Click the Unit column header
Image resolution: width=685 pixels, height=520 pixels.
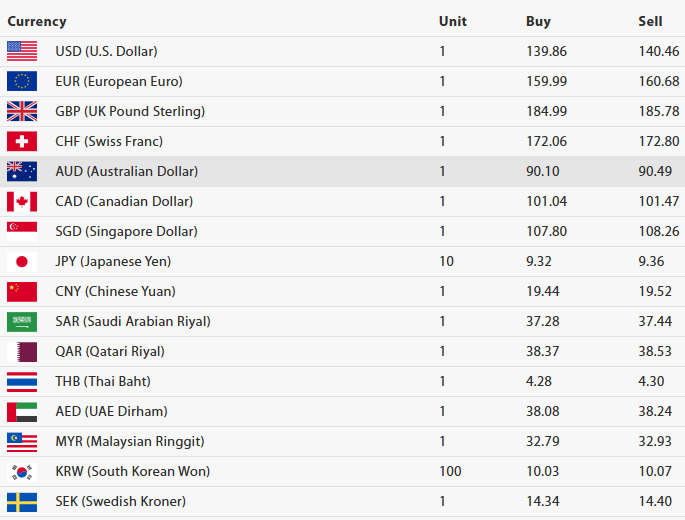[x=452, y=21]
